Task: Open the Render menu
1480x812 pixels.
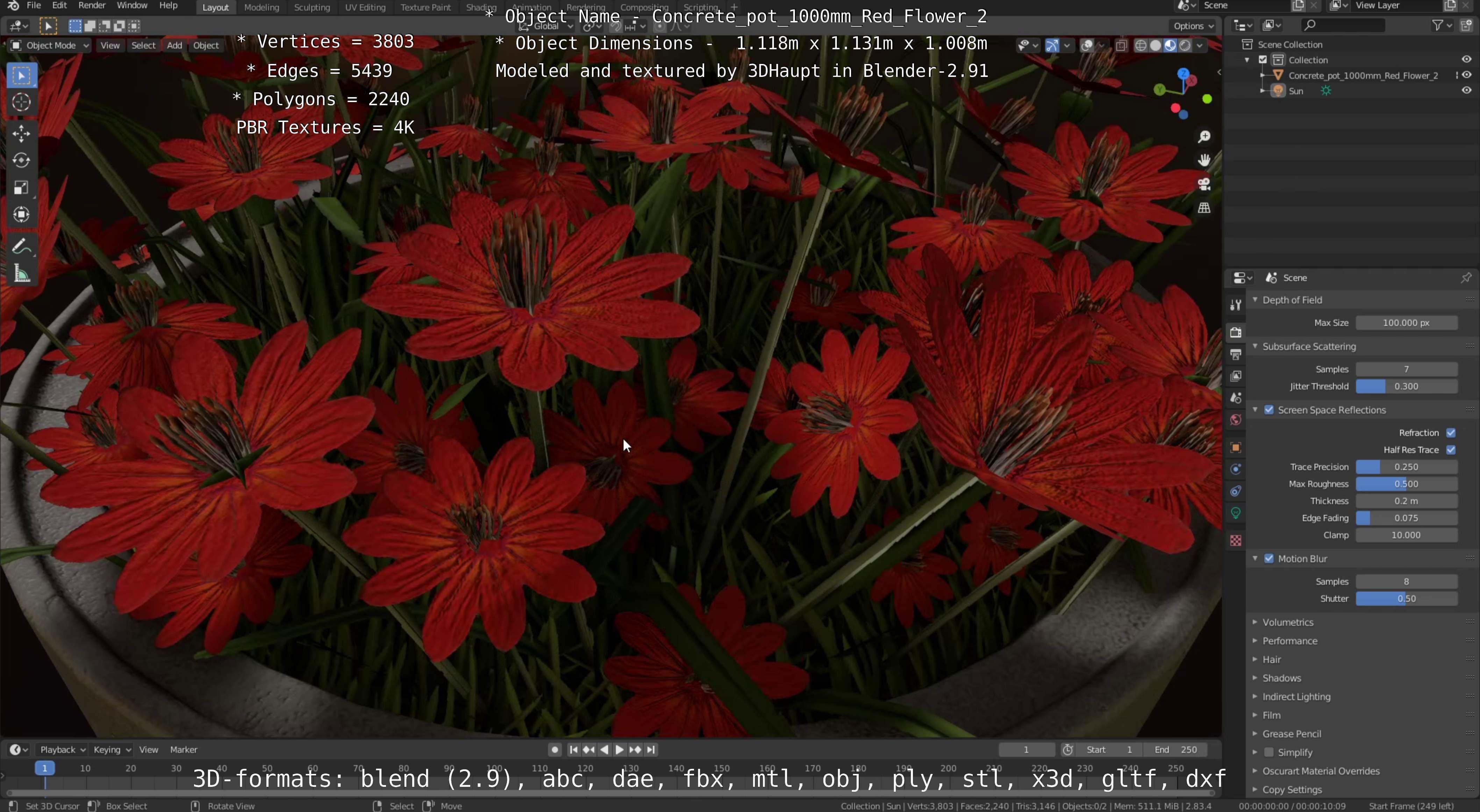Action: pyautogui.click(x=92, y=6)
